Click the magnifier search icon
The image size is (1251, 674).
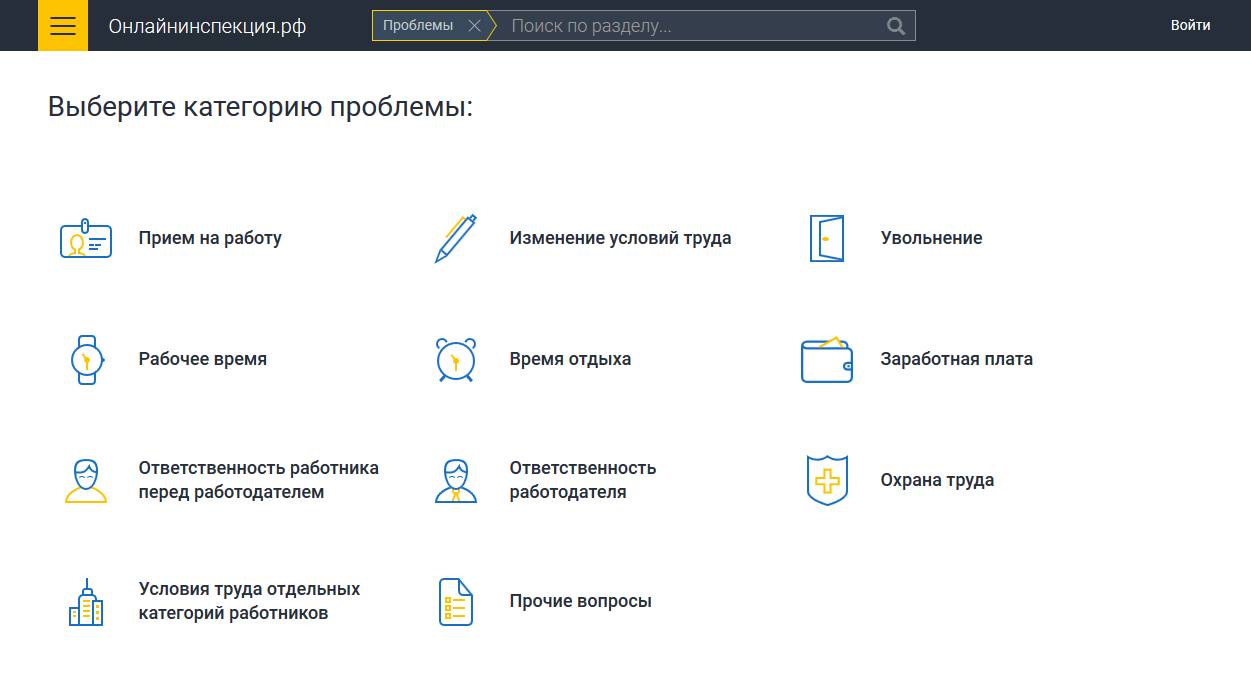click(895, 26)
